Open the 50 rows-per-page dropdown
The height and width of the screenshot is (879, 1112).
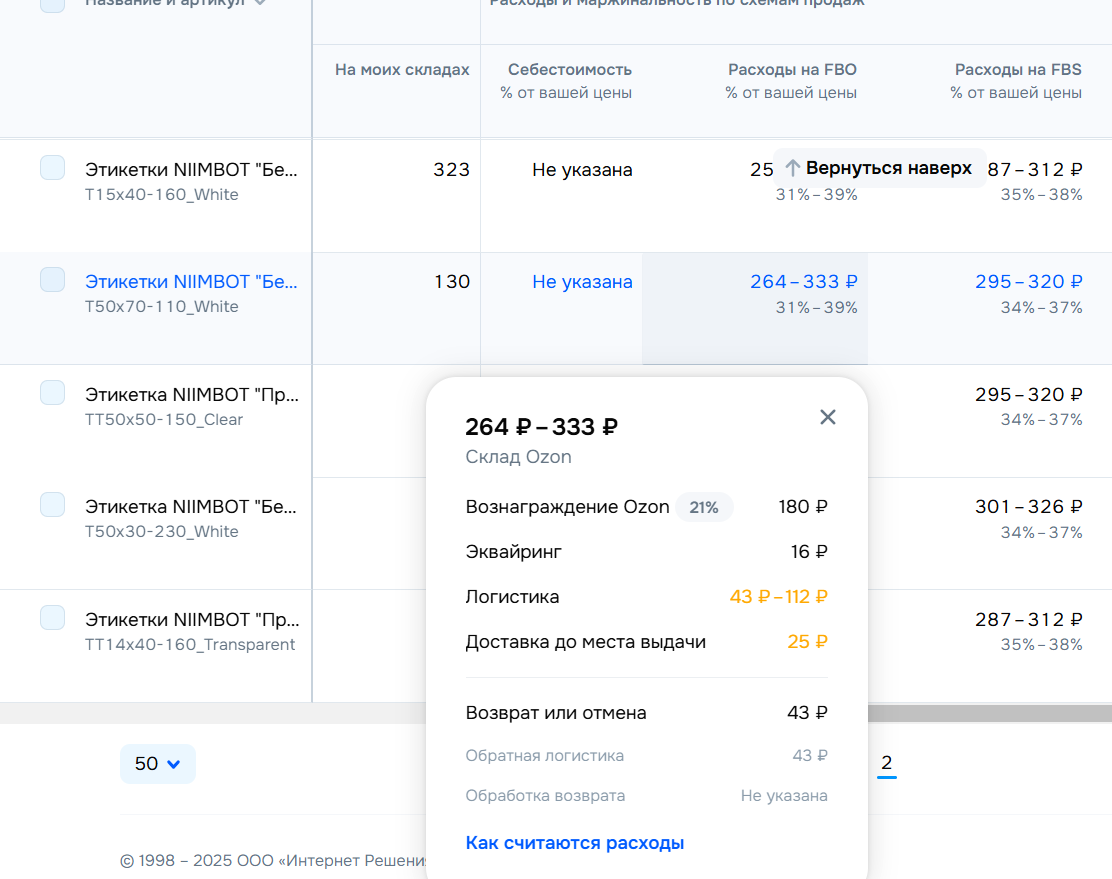pyautogui.click(x=157, y=764)
